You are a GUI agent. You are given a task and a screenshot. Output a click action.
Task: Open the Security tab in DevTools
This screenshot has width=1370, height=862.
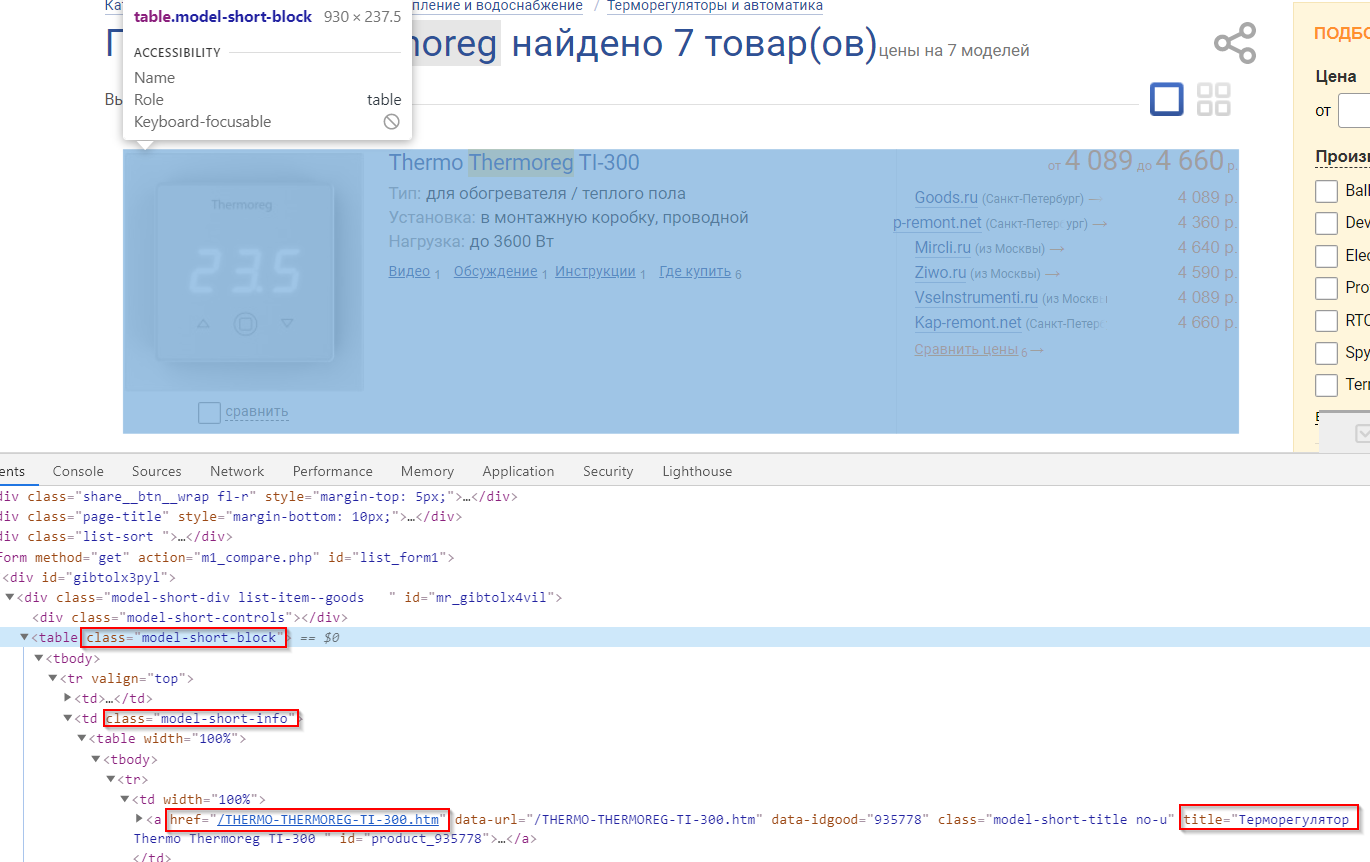coord(608,471)
